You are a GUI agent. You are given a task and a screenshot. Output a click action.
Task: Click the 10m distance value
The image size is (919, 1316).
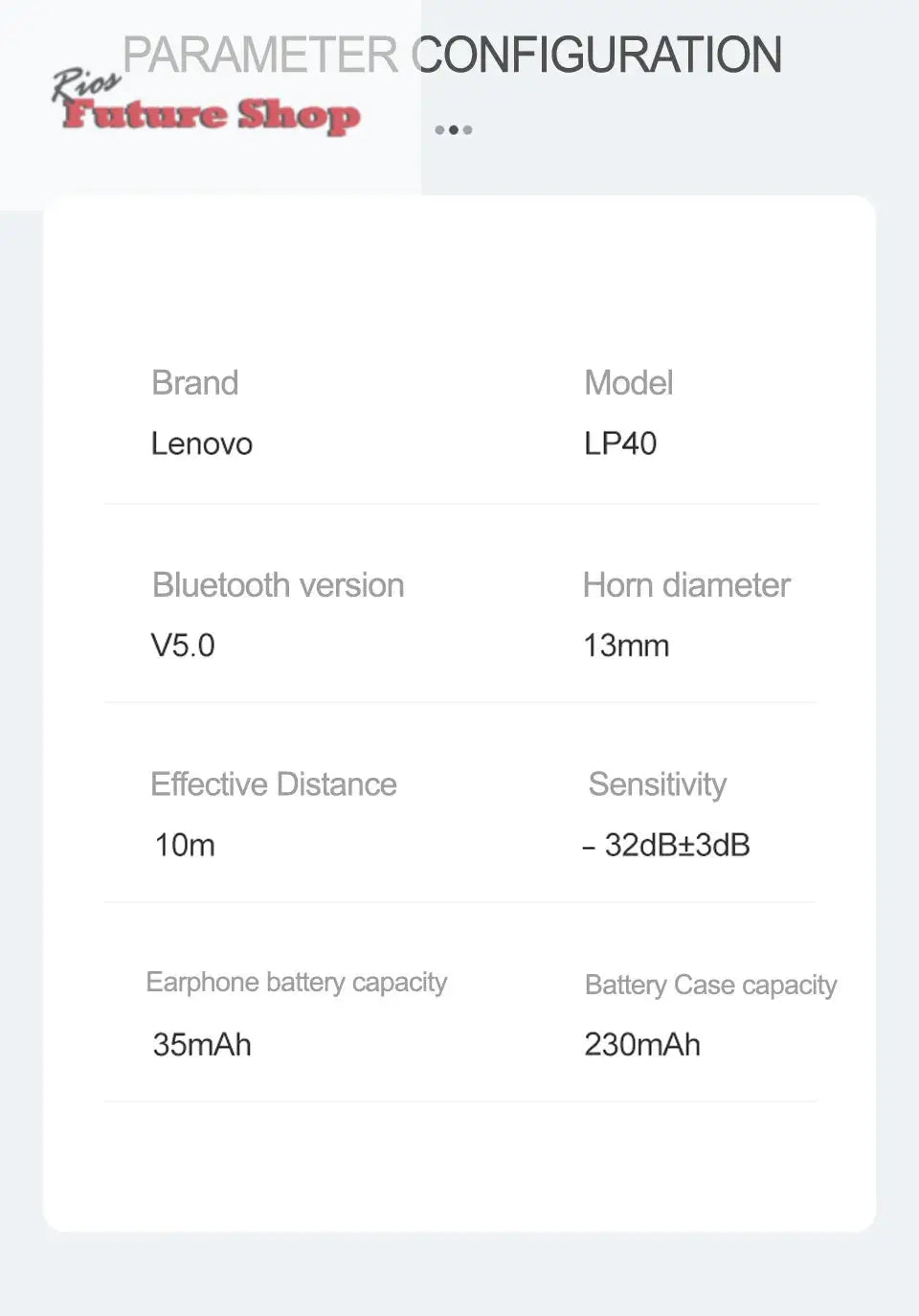click(x=185, y=845)
